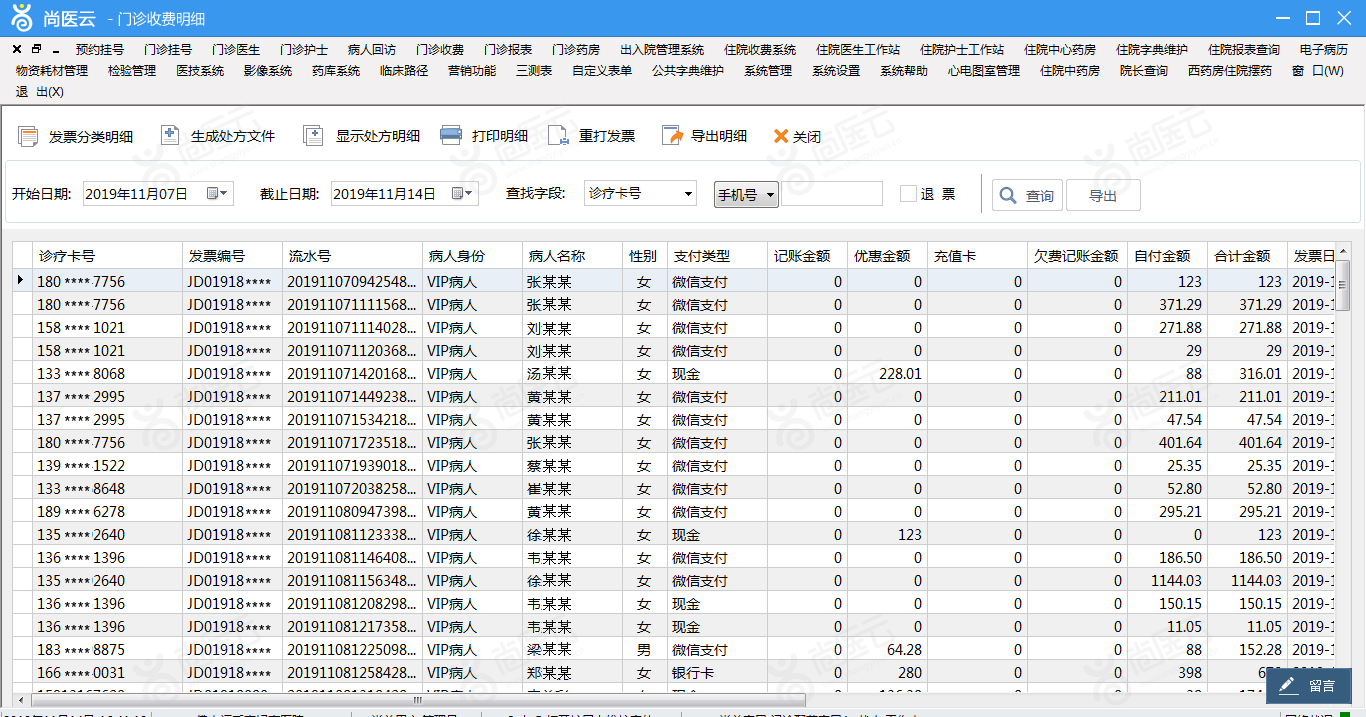The width and height of the screenshot is (1366, 717).
Task: Click the 退 出(X) menu item
Action: click(40, 92)
